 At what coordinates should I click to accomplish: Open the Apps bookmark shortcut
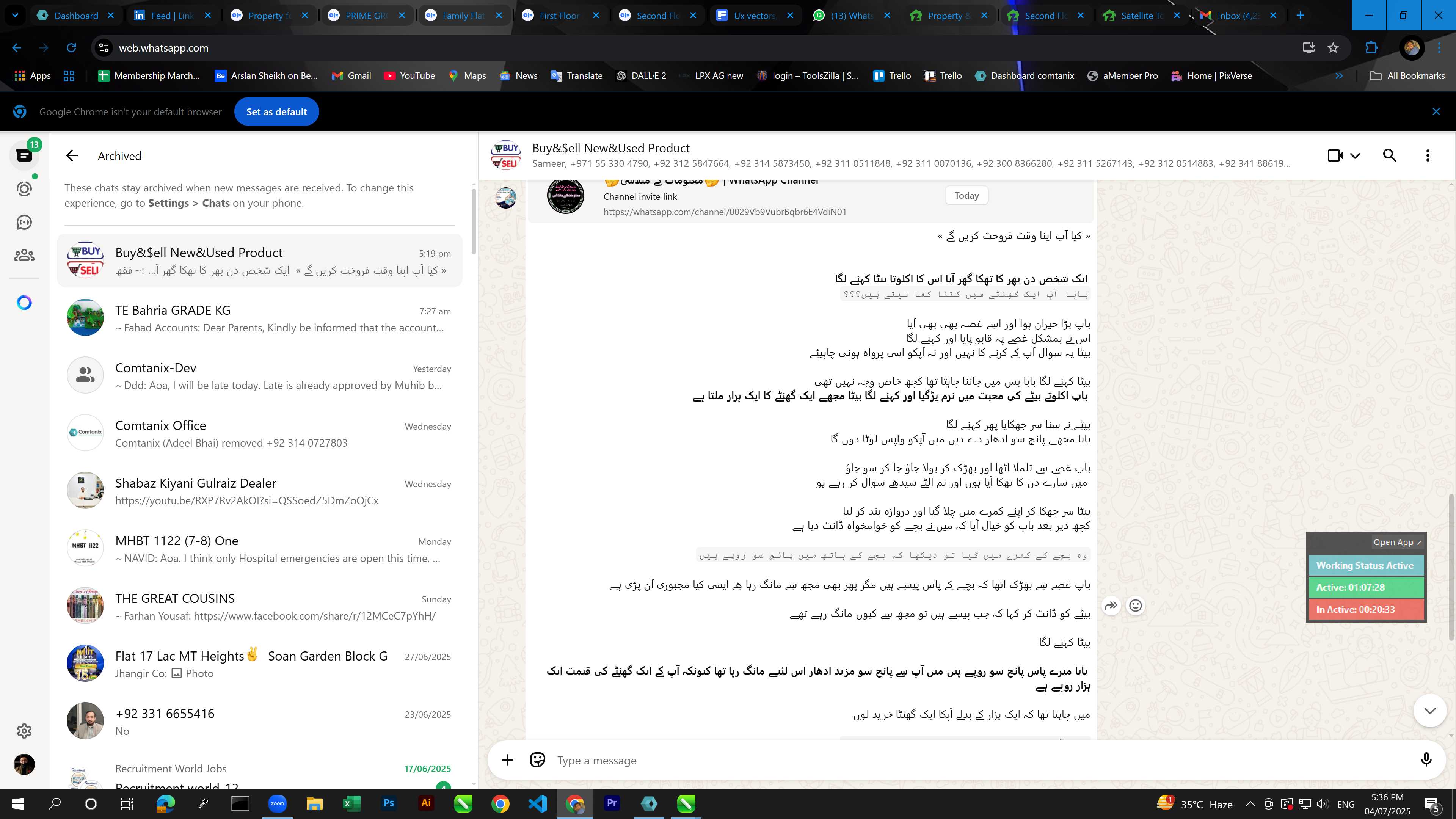tap(32, 76)
